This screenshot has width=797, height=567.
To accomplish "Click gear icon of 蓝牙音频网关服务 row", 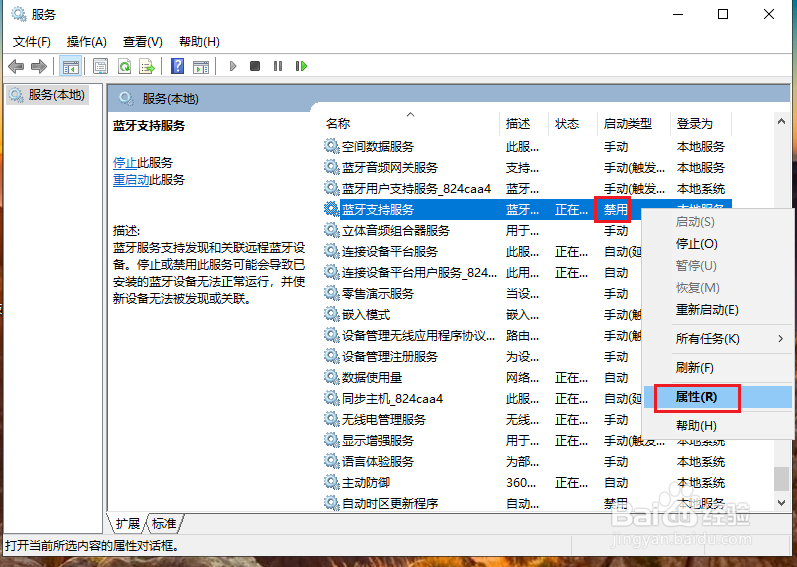I will click(x=331, y=167).
